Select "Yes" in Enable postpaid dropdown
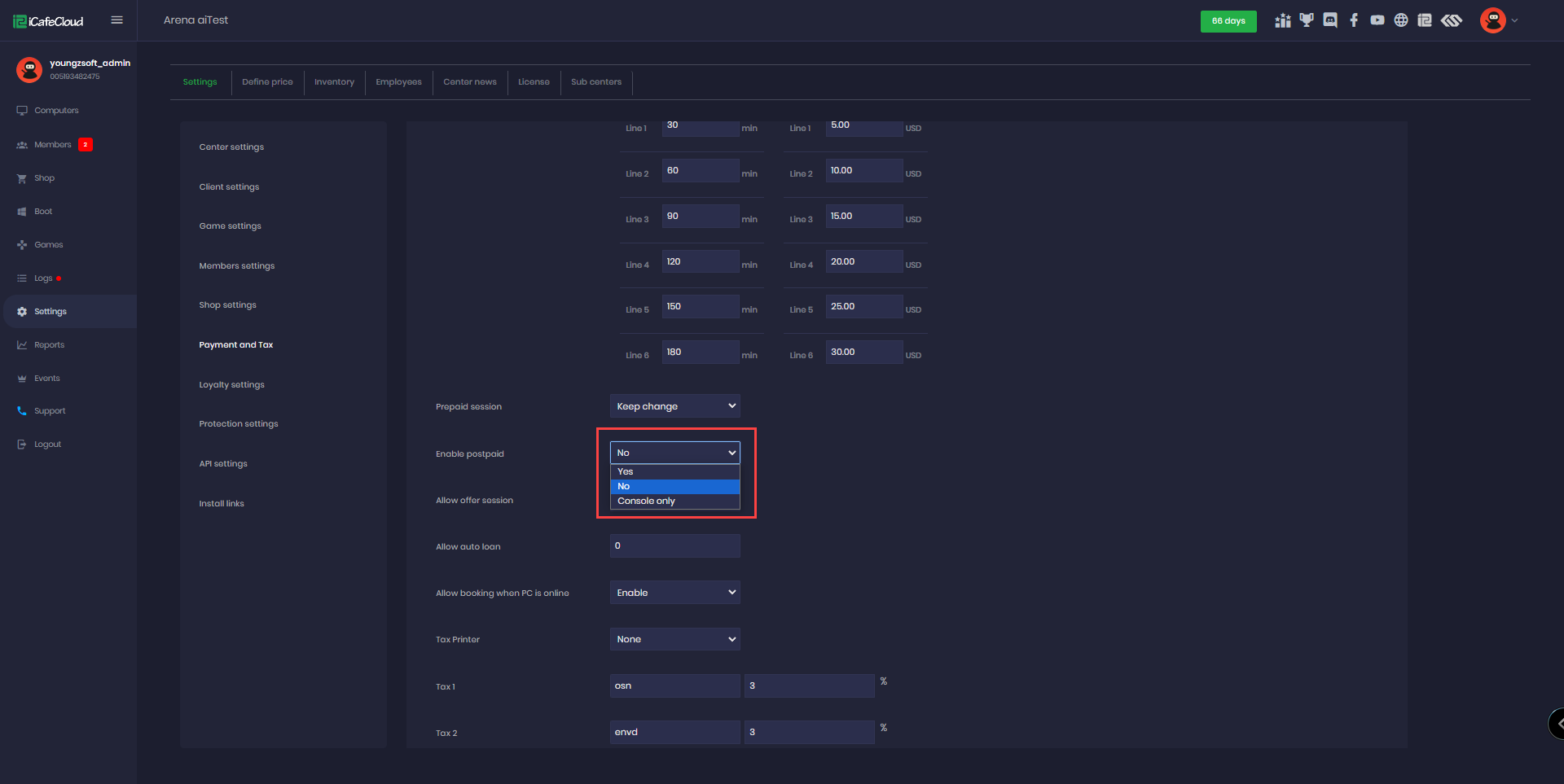This screenshot has height=784, width=1564. tap(674, 471)
